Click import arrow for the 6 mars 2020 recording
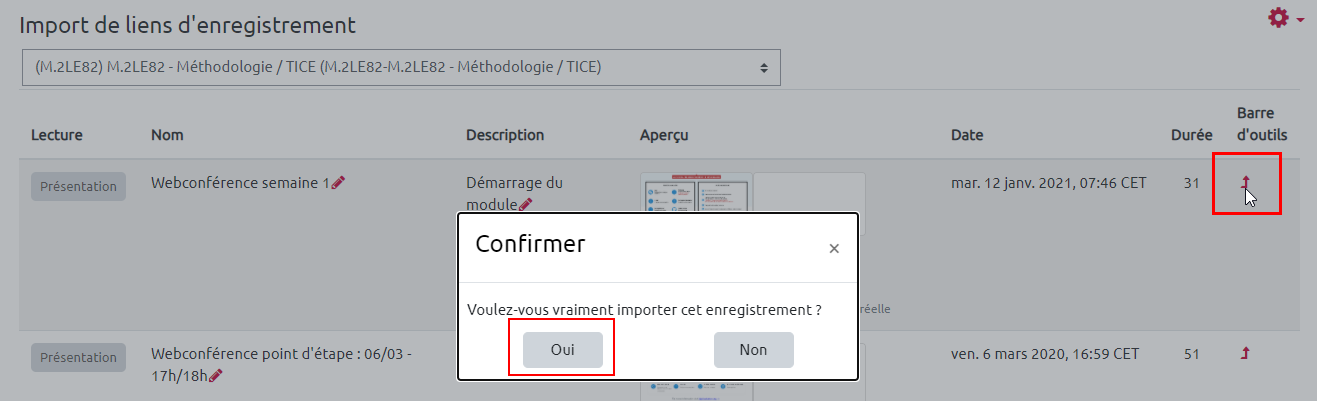This screenshot has width=1317, height=401. coord(1246,353)
